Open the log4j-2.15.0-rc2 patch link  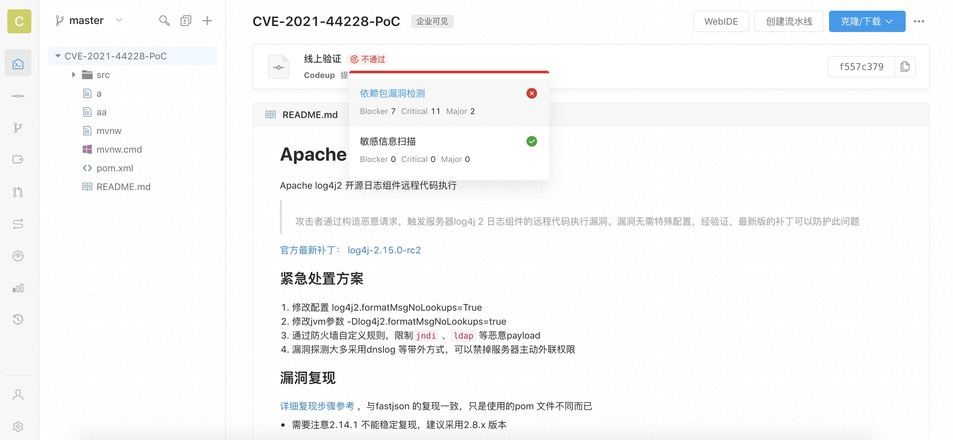tap(384, 250)
